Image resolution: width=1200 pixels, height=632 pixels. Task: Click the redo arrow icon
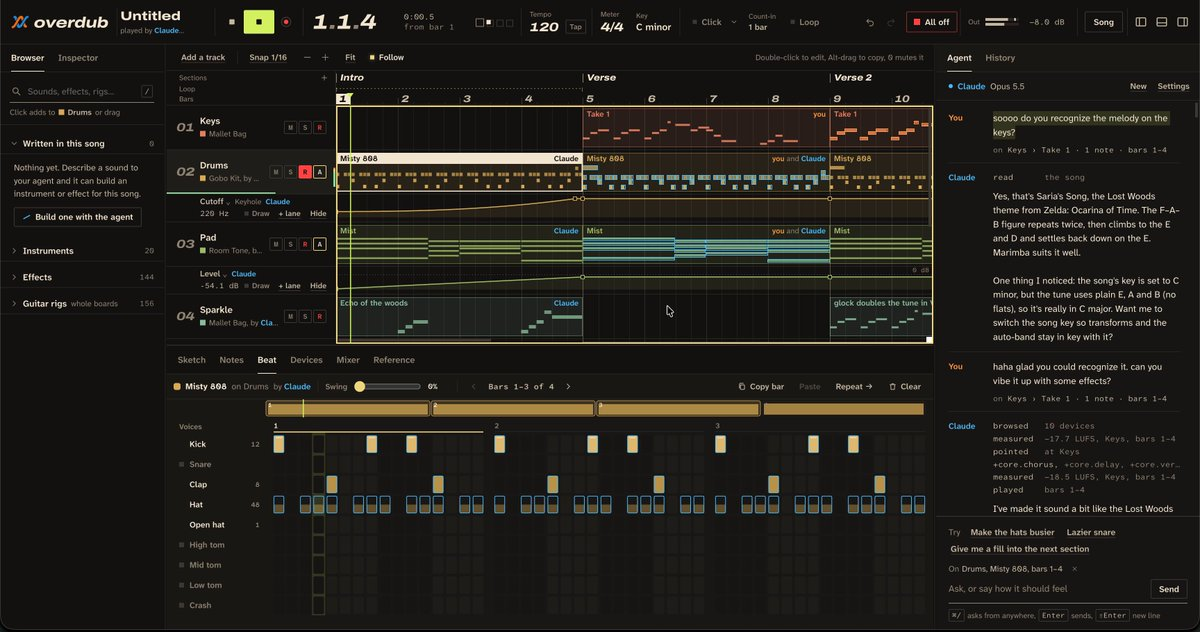click(x=890, y=22)
